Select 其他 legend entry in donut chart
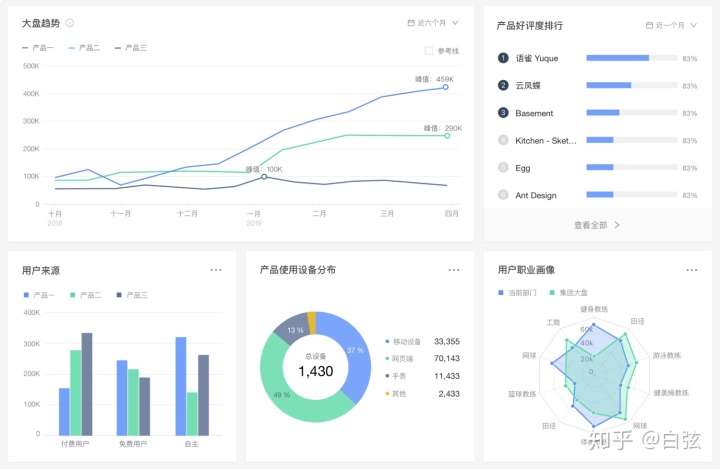This screenshot has height=469, width=720. click(x=395, y=394)
